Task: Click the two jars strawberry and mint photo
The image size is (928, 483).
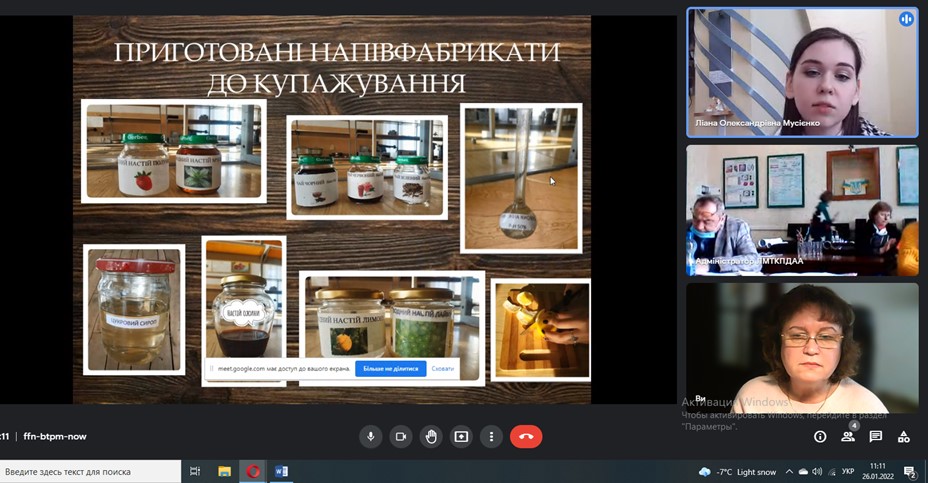Action: [x=173, y=151]
